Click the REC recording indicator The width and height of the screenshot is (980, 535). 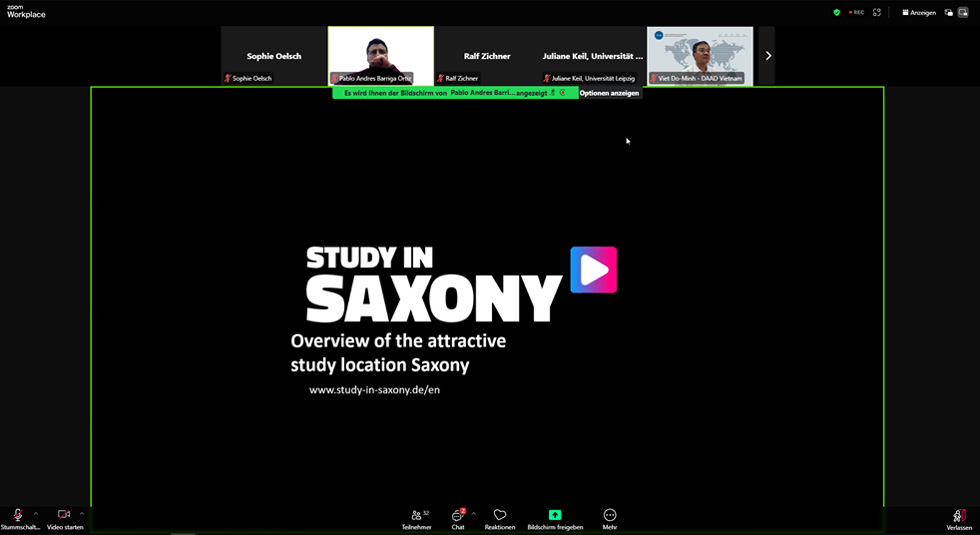tap(856, 13)
